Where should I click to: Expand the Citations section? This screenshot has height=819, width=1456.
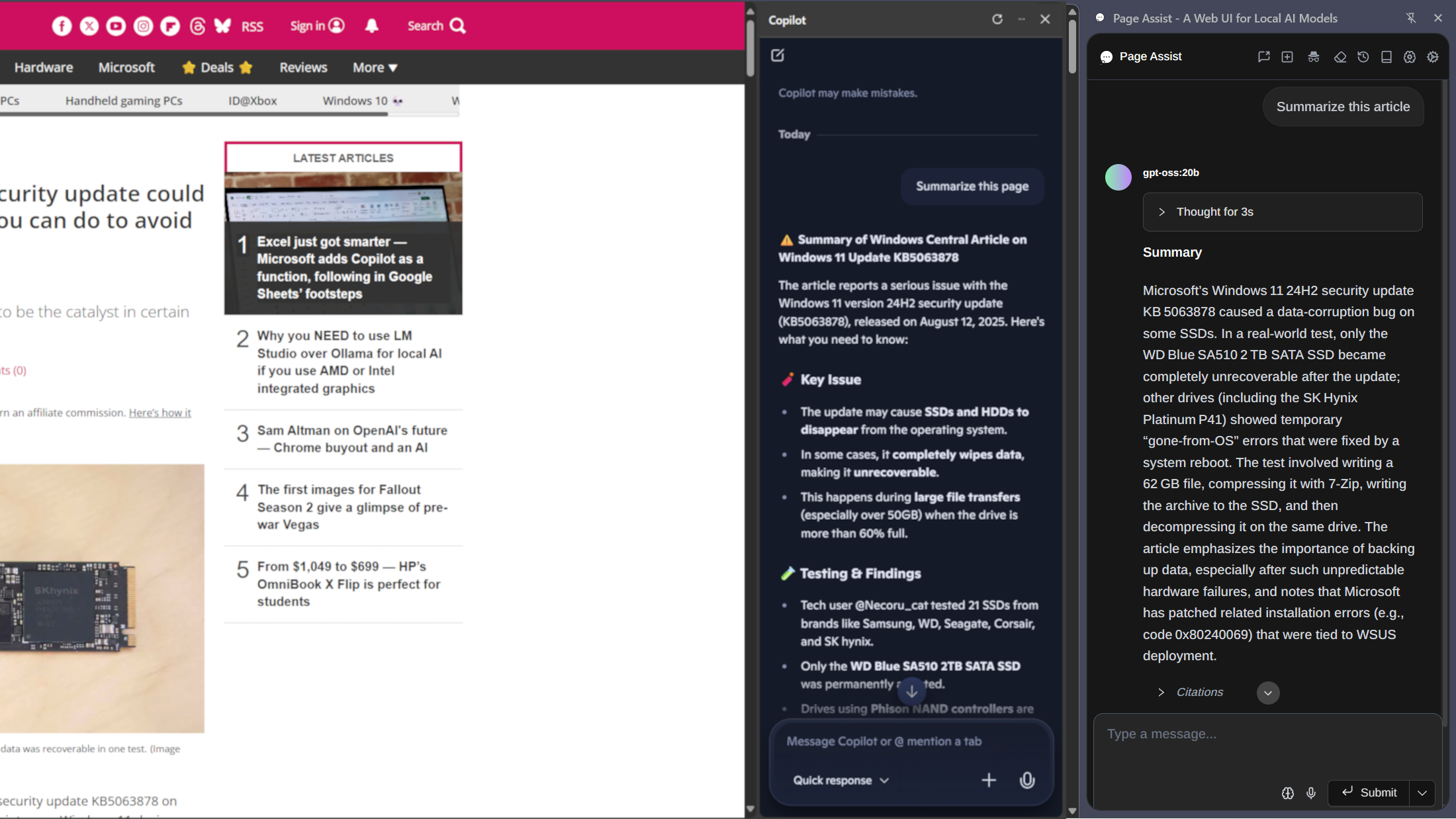tap(1190, 692)
